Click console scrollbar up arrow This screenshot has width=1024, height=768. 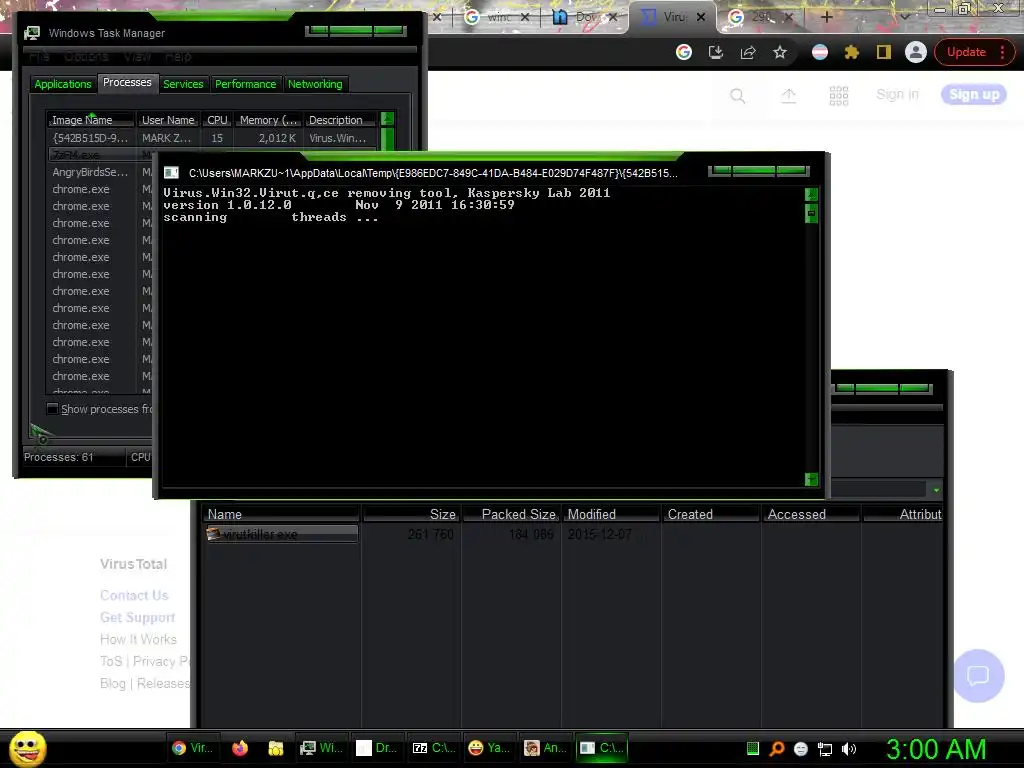811,194
